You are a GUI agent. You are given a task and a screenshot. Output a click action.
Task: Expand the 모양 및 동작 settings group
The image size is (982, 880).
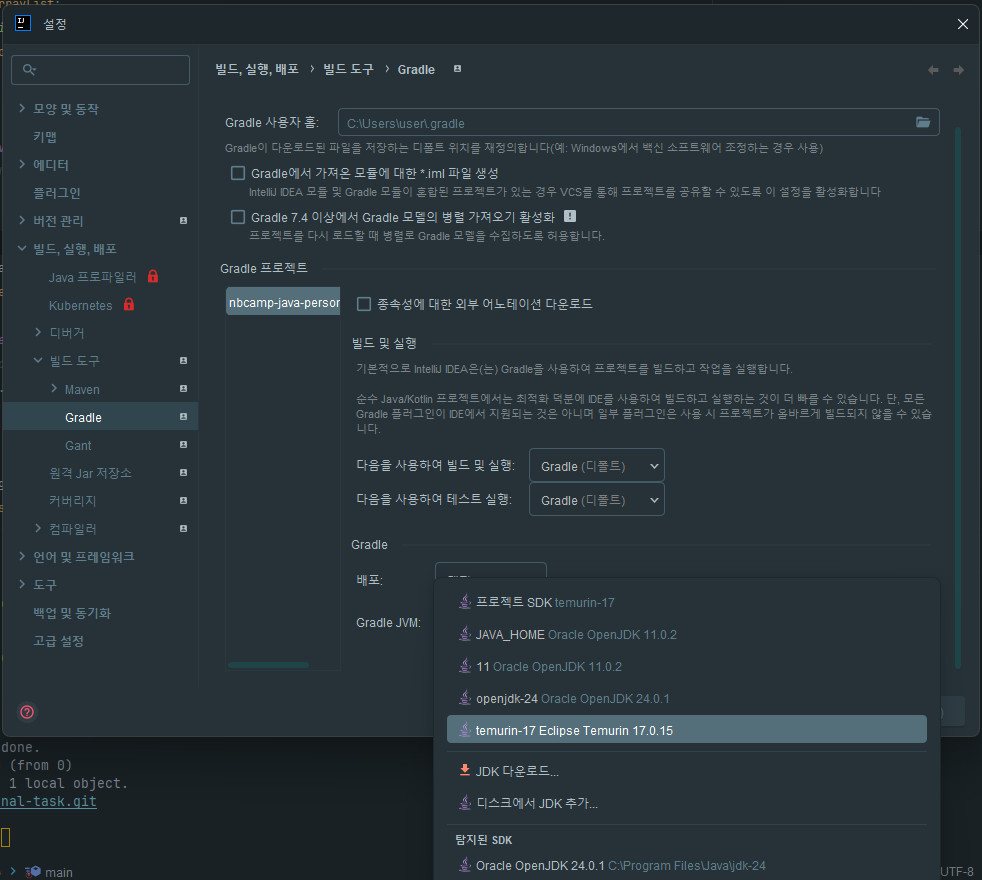[x=22, y=108]
